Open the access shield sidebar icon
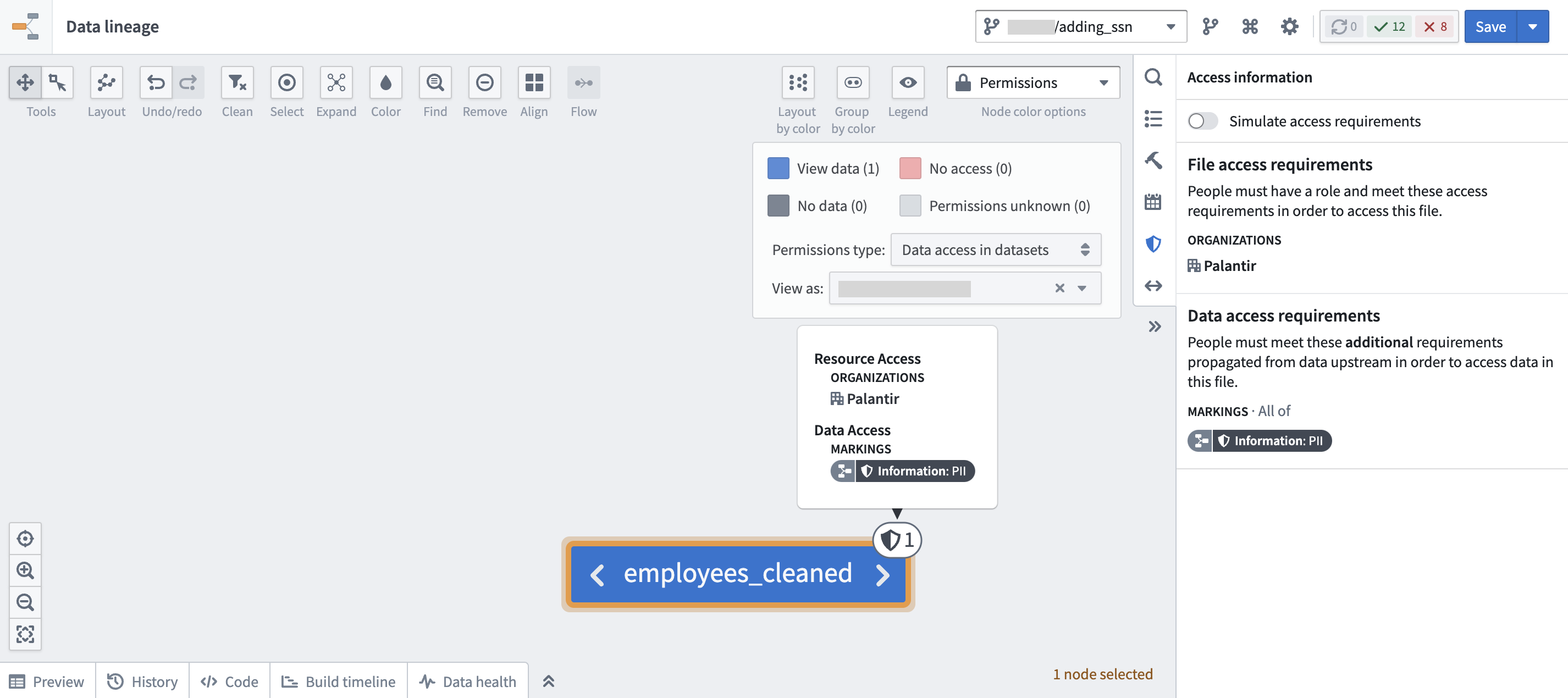Image resolution: width=1568 pixels, height=698 pixels. (x=1153, y=244)
